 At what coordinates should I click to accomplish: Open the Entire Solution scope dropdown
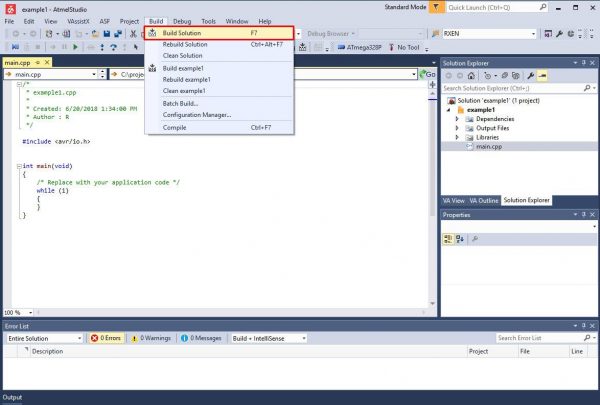44,338
